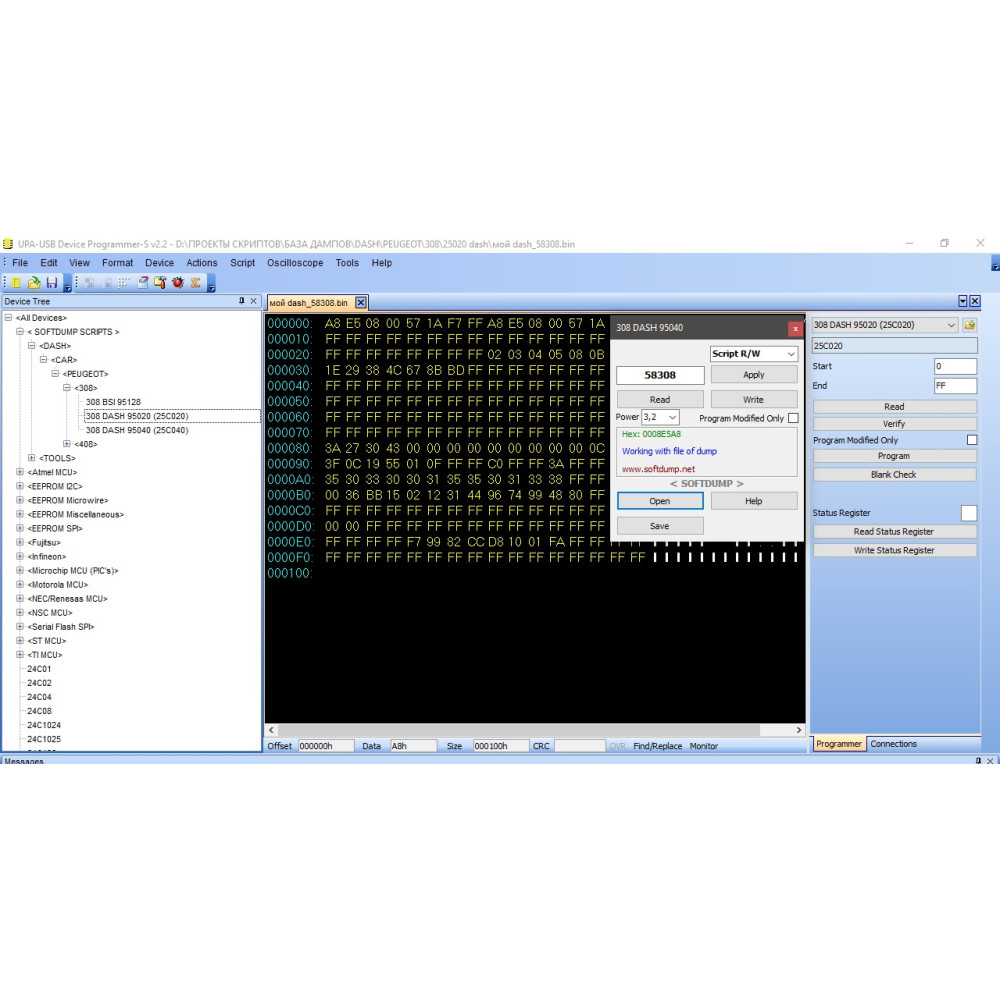The image size is (1000, 1000).
Task: Open the Oscilloscope menu
Action: (295, 263)
